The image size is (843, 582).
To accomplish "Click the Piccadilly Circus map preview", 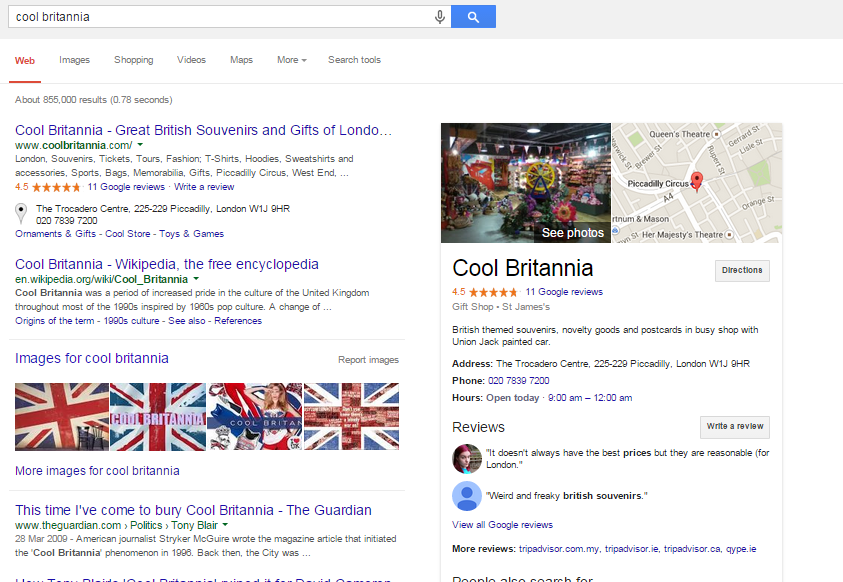I will 697,183.
